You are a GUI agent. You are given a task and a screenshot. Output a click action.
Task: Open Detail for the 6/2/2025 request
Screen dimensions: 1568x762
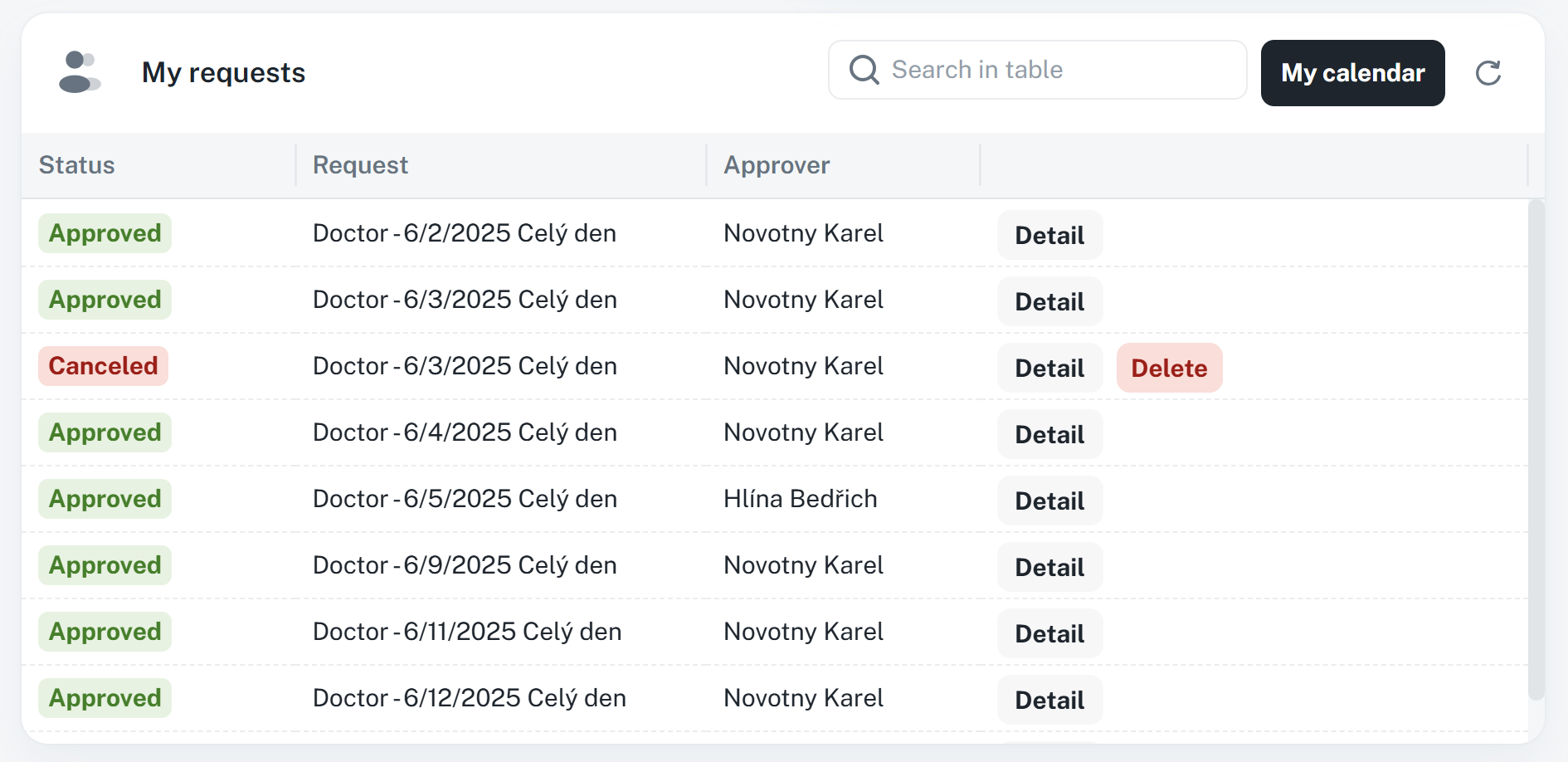(1049, 235)
